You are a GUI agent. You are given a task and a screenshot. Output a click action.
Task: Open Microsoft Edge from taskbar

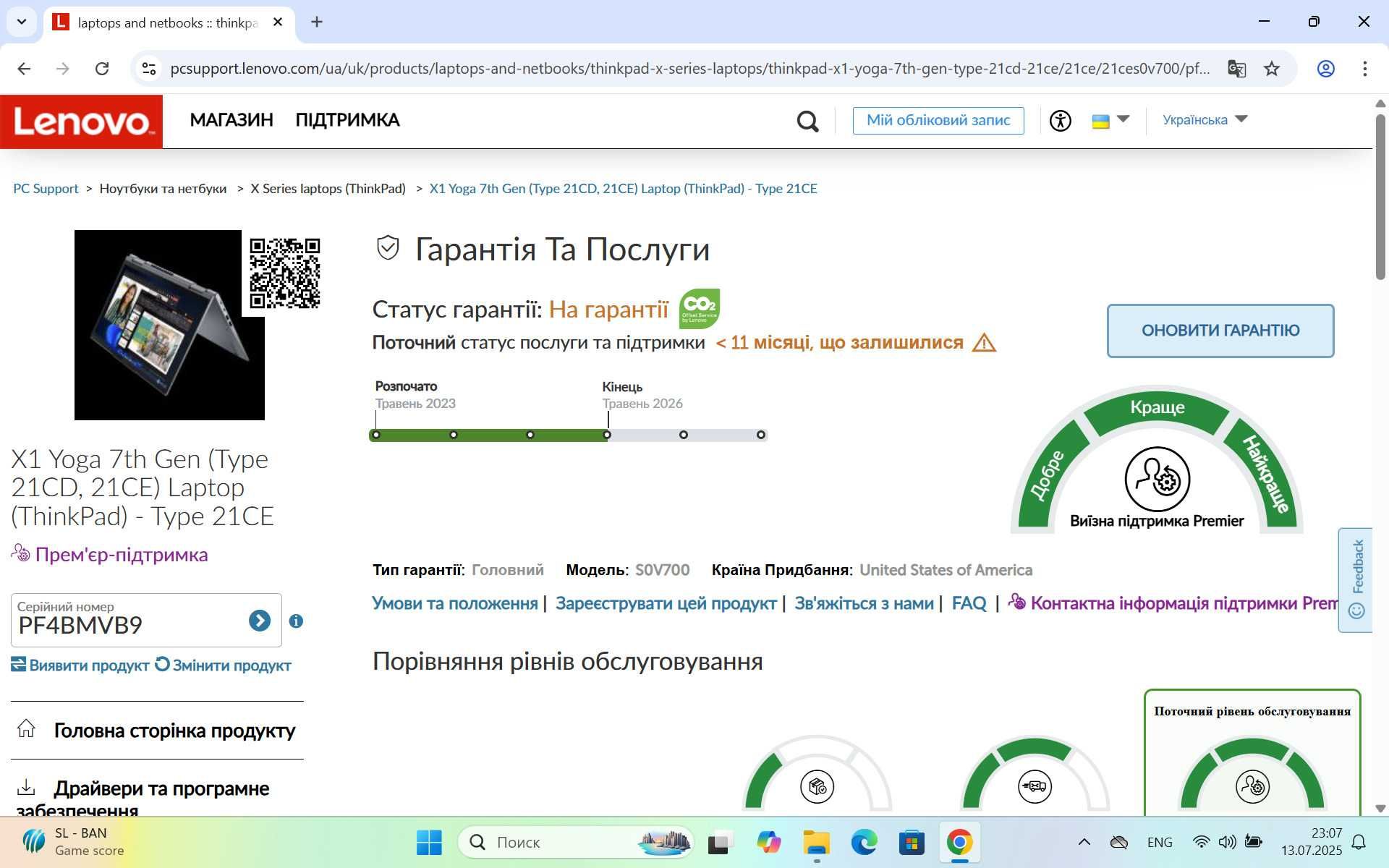pos(864,842)
